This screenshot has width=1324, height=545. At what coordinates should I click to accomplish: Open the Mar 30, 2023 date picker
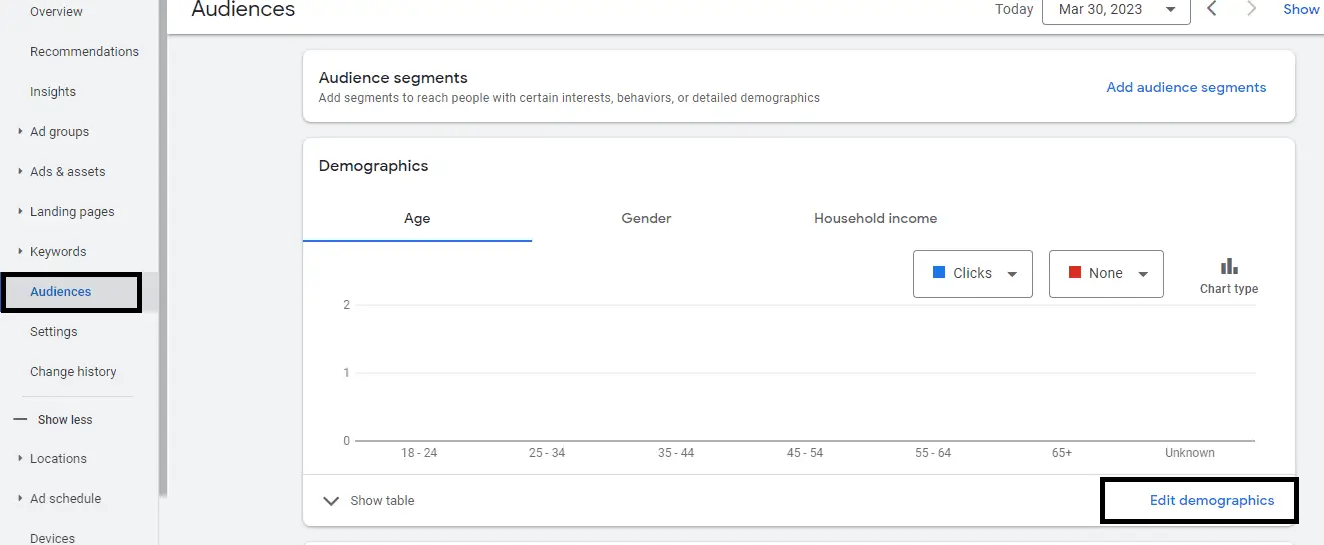point(1116,10)
